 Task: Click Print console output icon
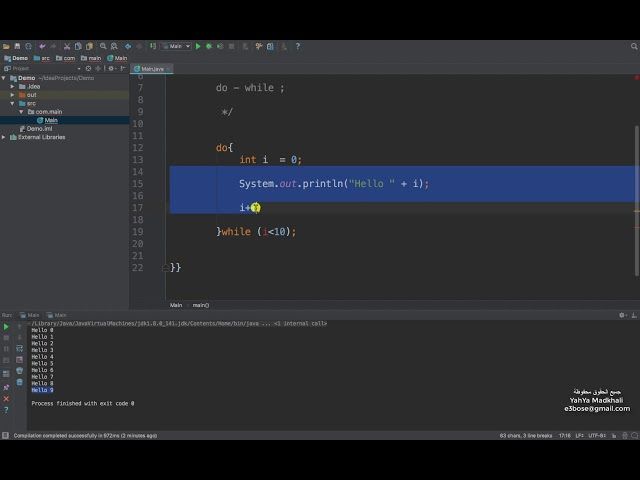point(20,371)
